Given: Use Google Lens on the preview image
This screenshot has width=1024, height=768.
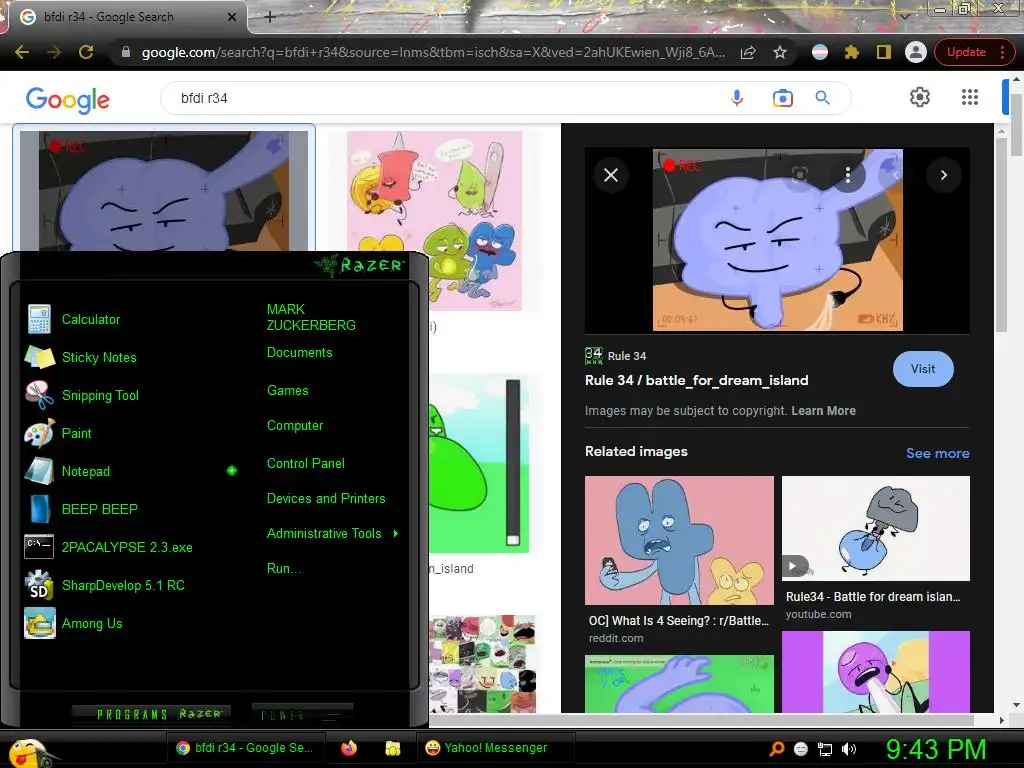Looking at the screenshot, I should tap(800, 174).
